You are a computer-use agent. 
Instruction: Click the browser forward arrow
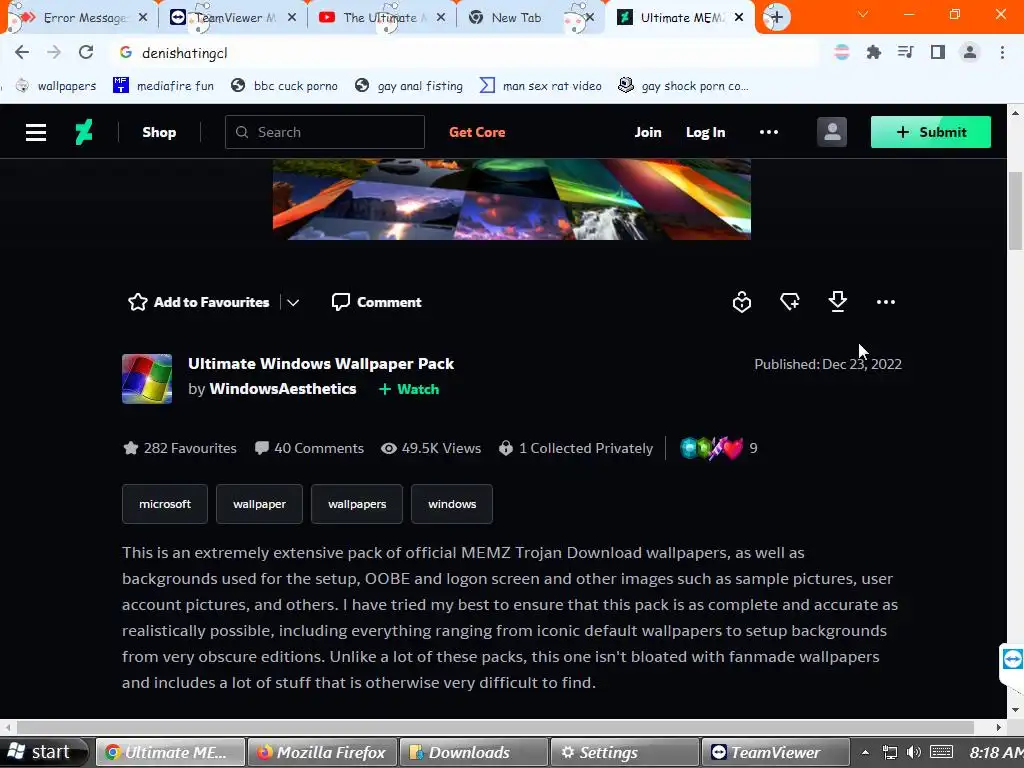click(54, 52)
